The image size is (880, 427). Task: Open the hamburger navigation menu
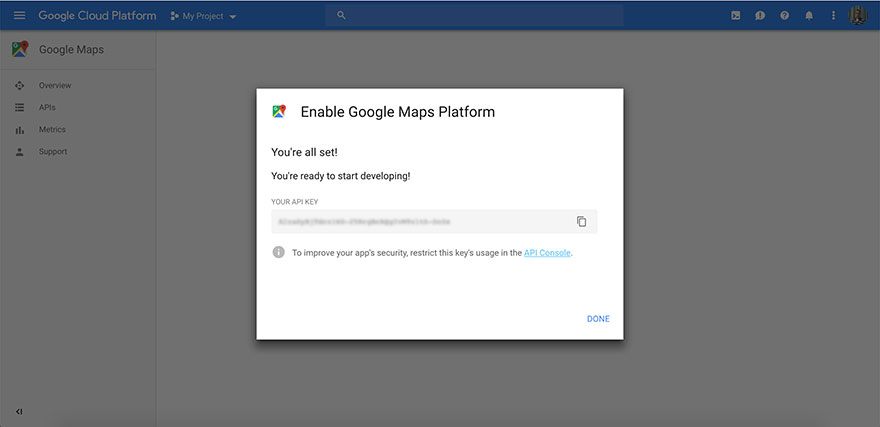[20, 16]
